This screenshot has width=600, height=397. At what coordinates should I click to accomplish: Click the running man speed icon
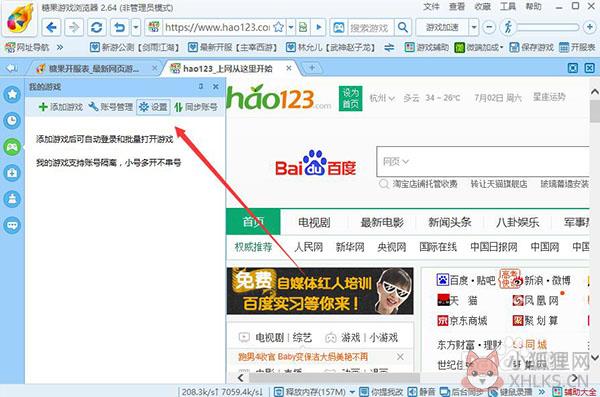pyautogui.click(x=508, y=27)
